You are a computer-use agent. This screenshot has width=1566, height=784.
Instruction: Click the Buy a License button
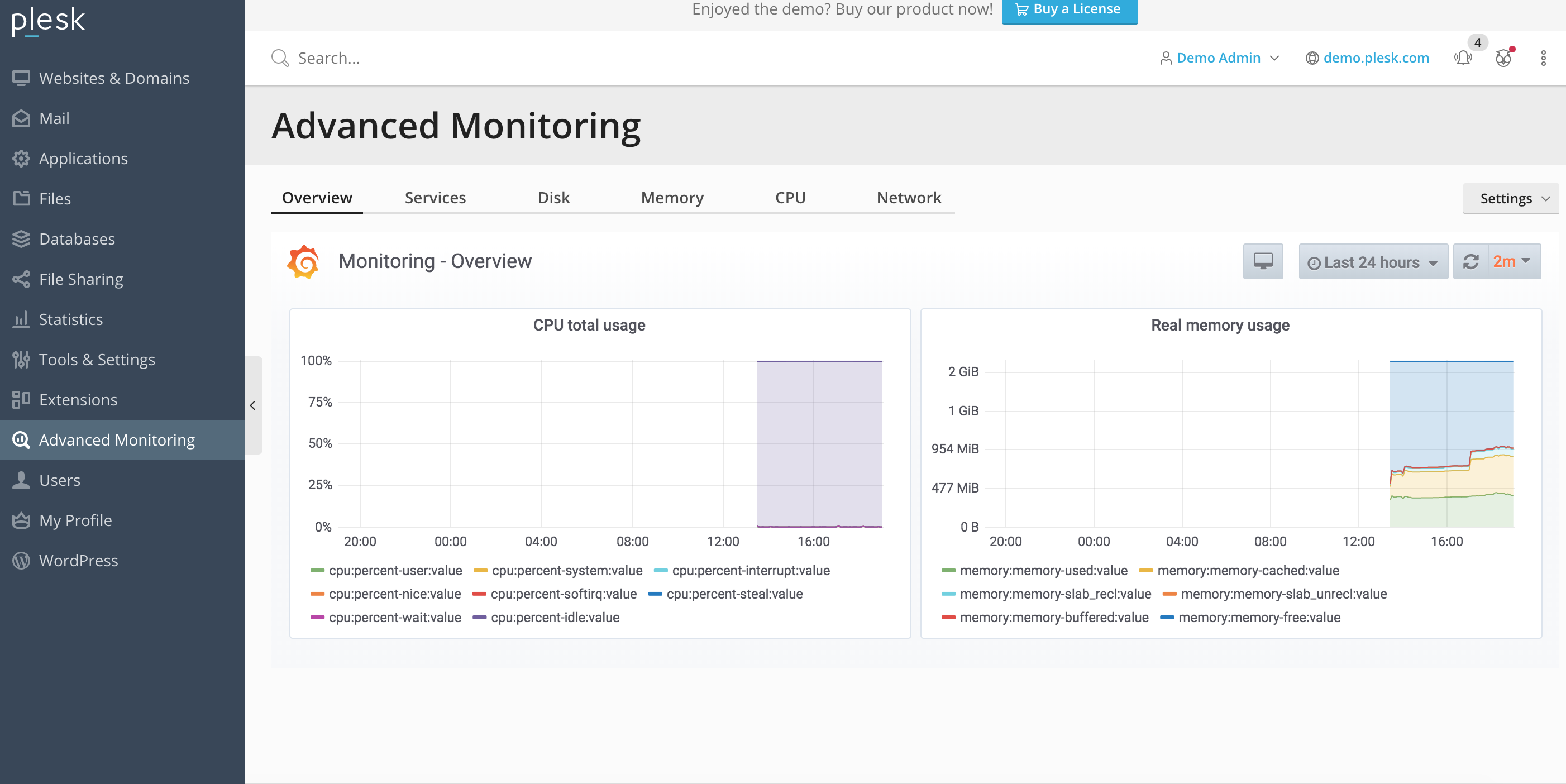1070,11
